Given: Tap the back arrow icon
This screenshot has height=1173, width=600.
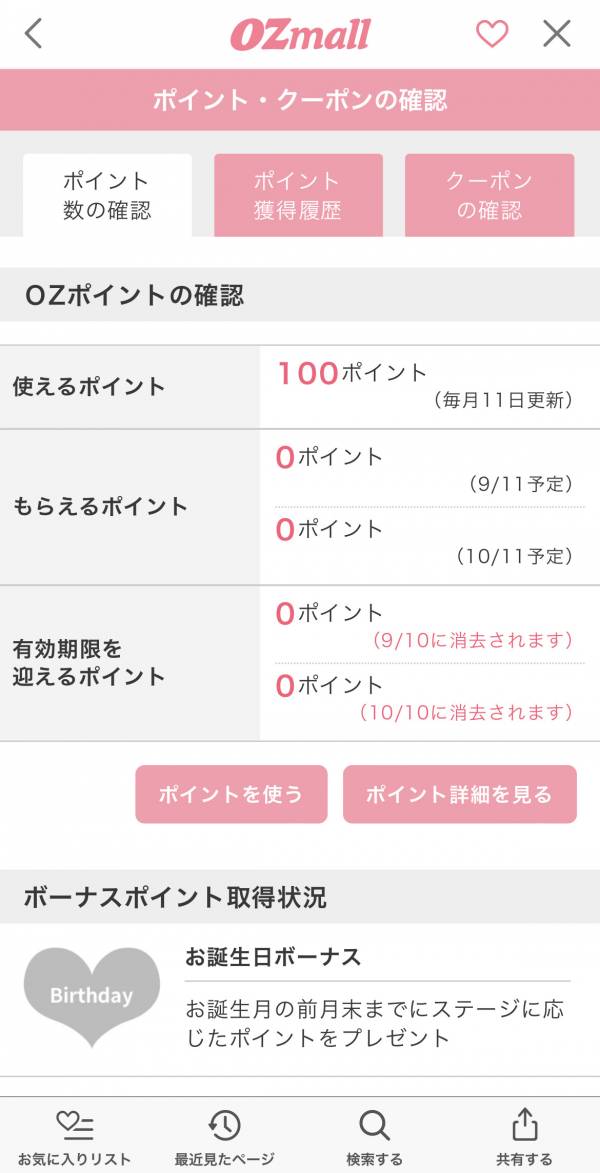Looking at the screenshot, I should point(34,34).
